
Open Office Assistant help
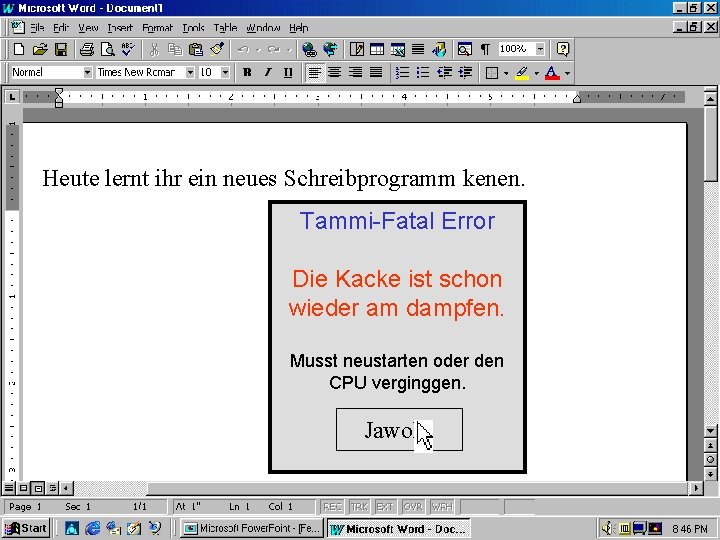pos(563,49)
